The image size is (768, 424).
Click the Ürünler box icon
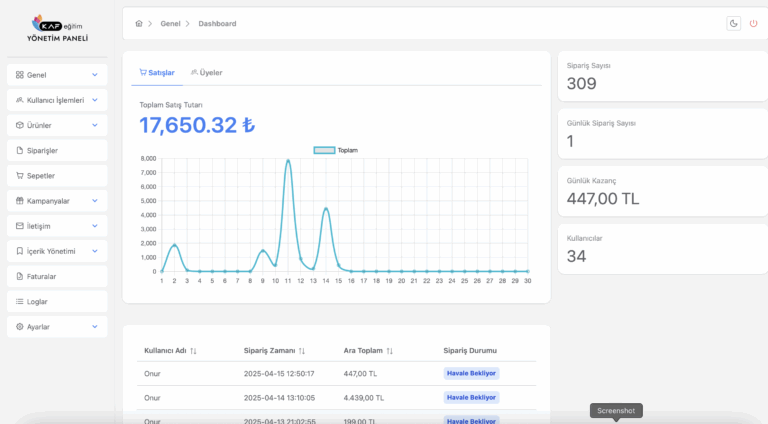(20, 125)
